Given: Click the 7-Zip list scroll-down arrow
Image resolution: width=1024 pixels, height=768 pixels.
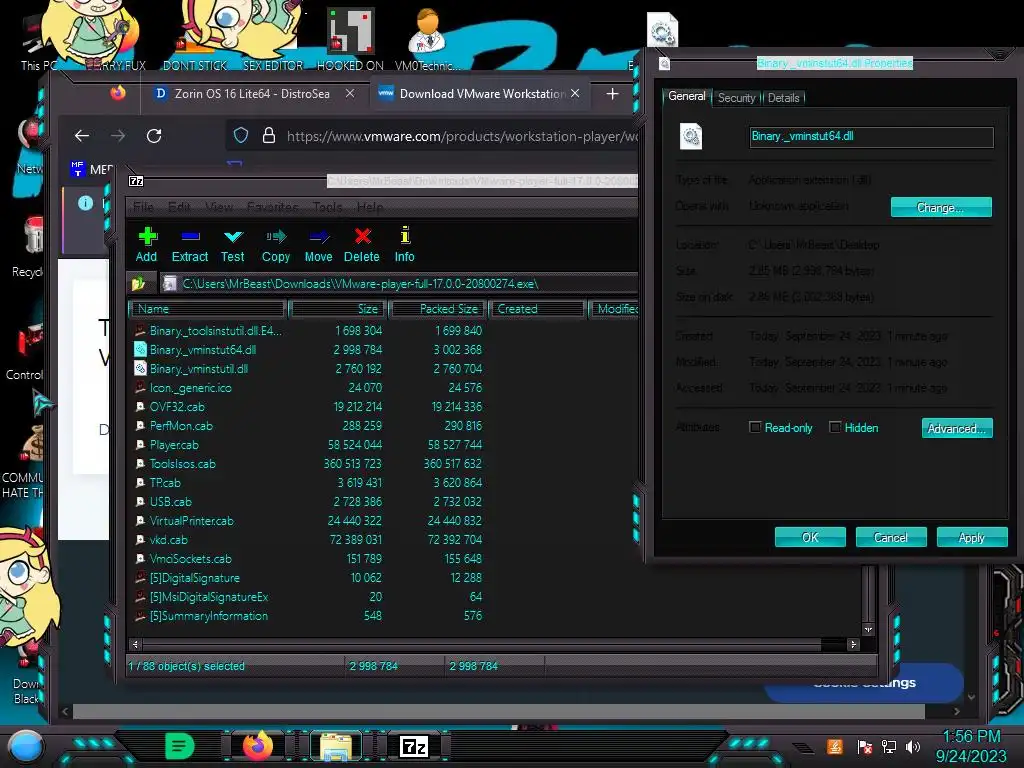Looking at the screenshot, I should (868, 630).
